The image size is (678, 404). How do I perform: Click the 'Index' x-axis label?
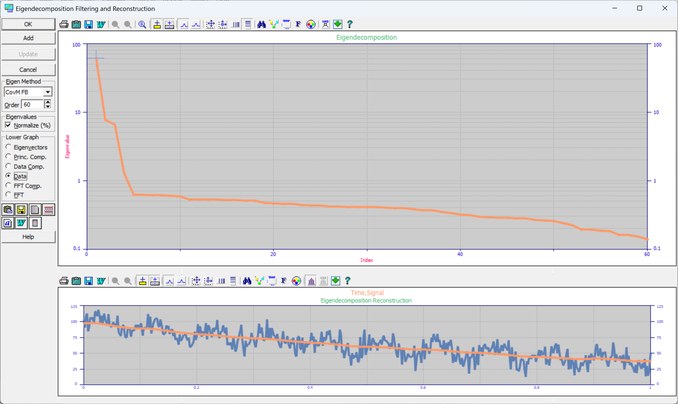point(367,260)
